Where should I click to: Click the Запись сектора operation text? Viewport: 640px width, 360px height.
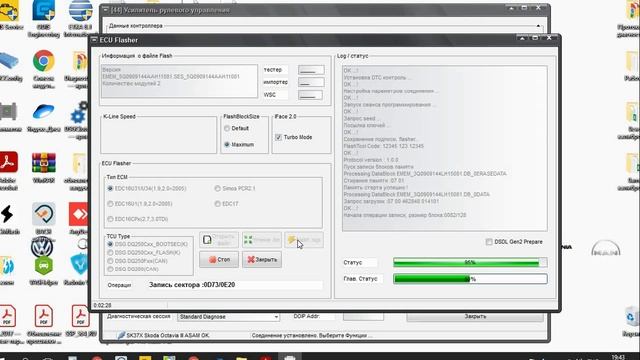tap(192, 285)
